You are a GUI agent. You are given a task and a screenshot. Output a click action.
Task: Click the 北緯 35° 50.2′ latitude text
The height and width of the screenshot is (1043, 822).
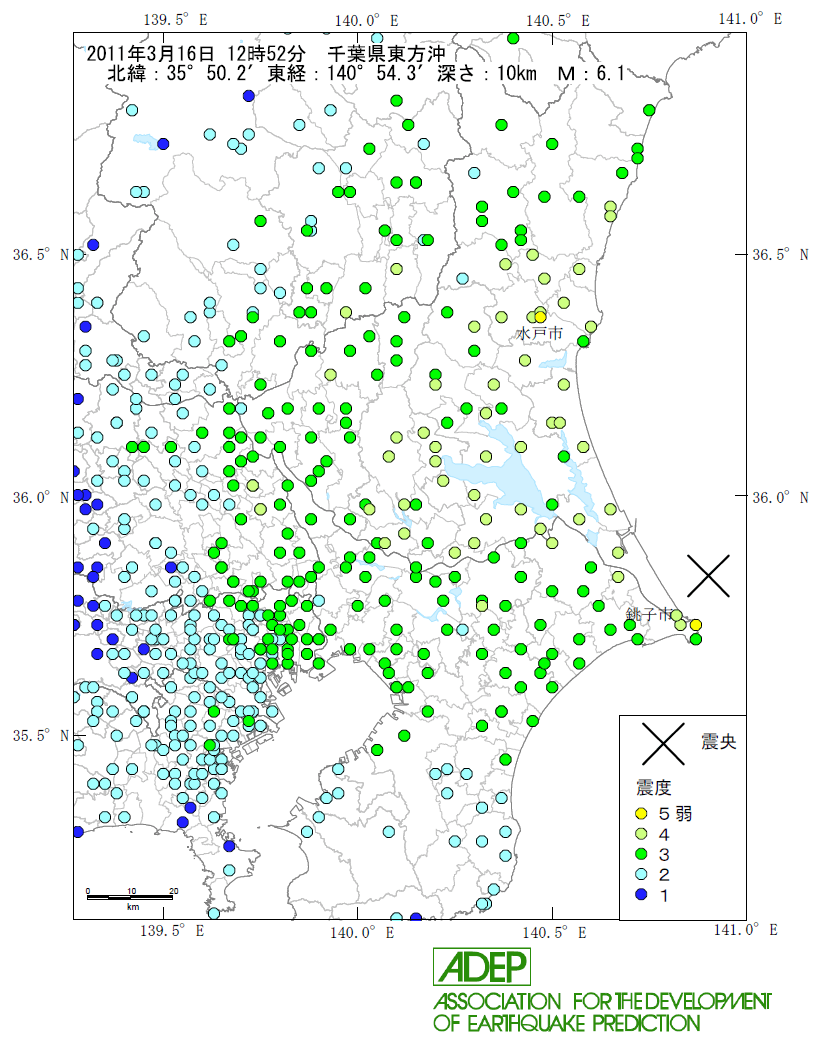[180, 73]
